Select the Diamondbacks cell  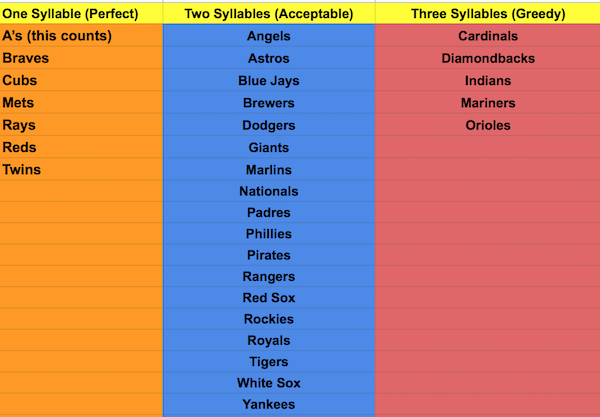pos(488,58)
